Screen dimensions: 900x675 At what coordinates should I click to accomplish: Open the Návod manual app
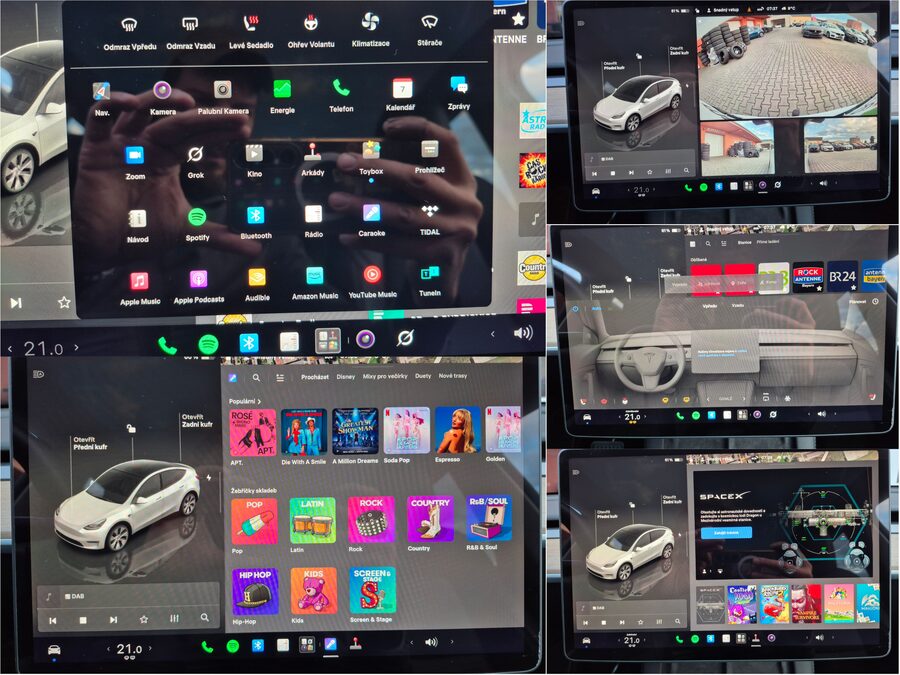137,218
